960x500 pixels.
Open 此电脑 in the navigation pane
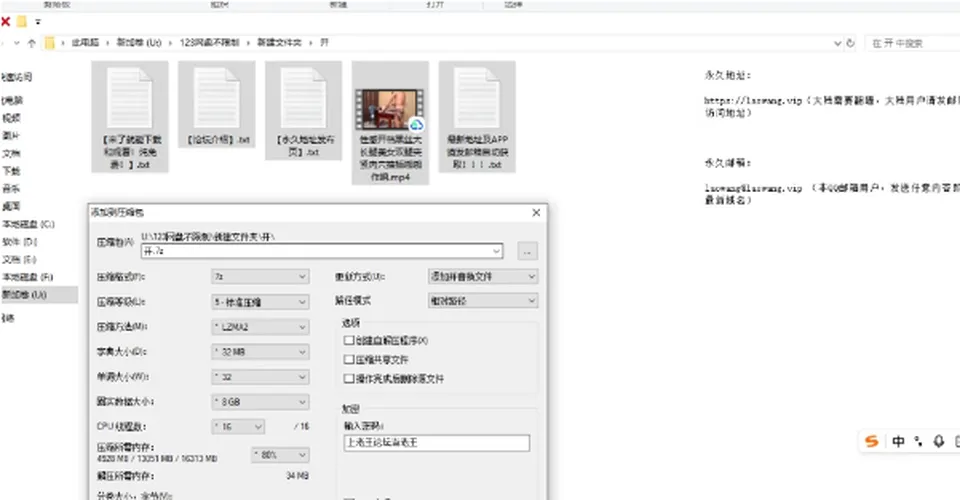point(12,100)
